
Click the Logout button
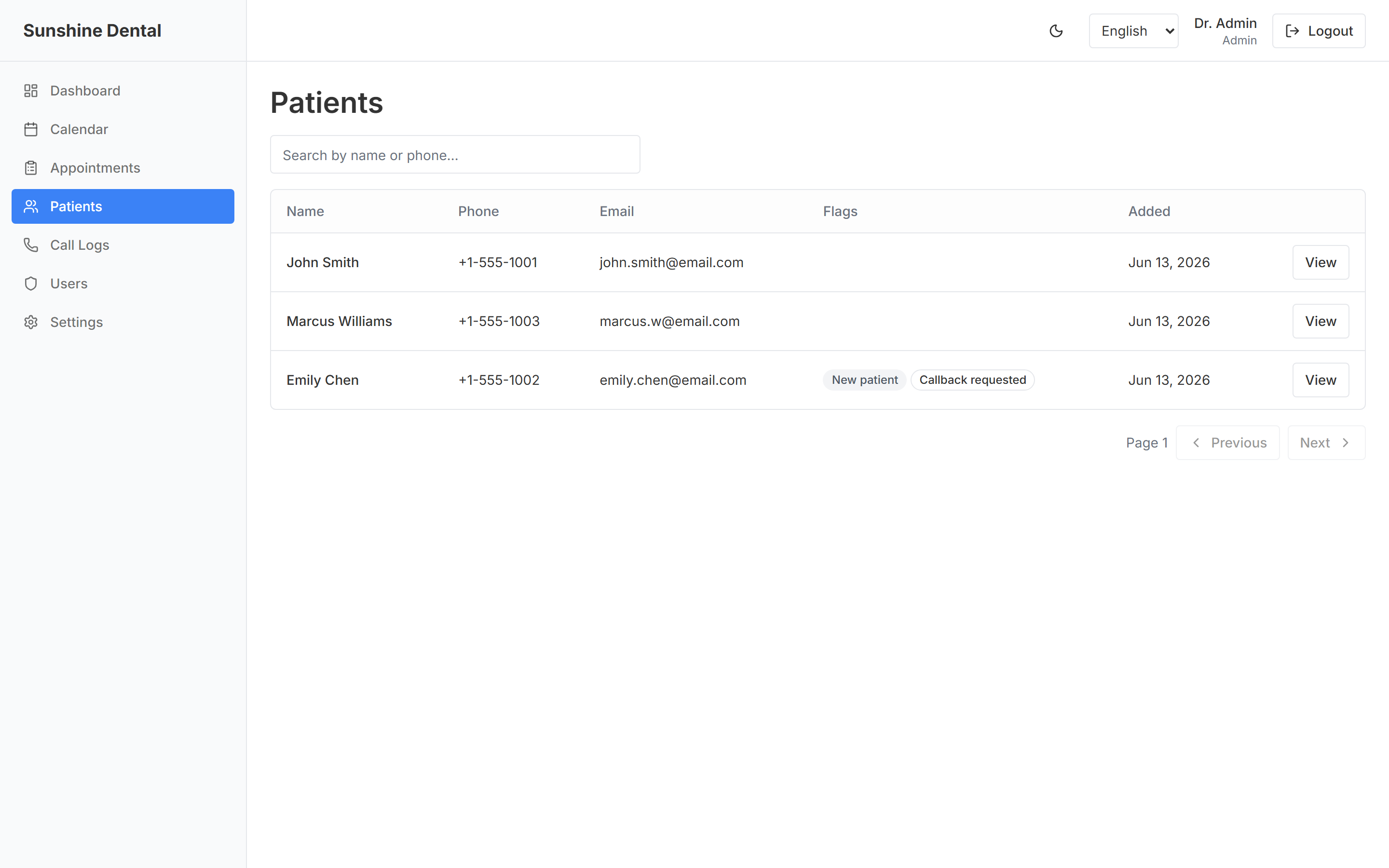pyautogui.click(x=1319, y=31)
